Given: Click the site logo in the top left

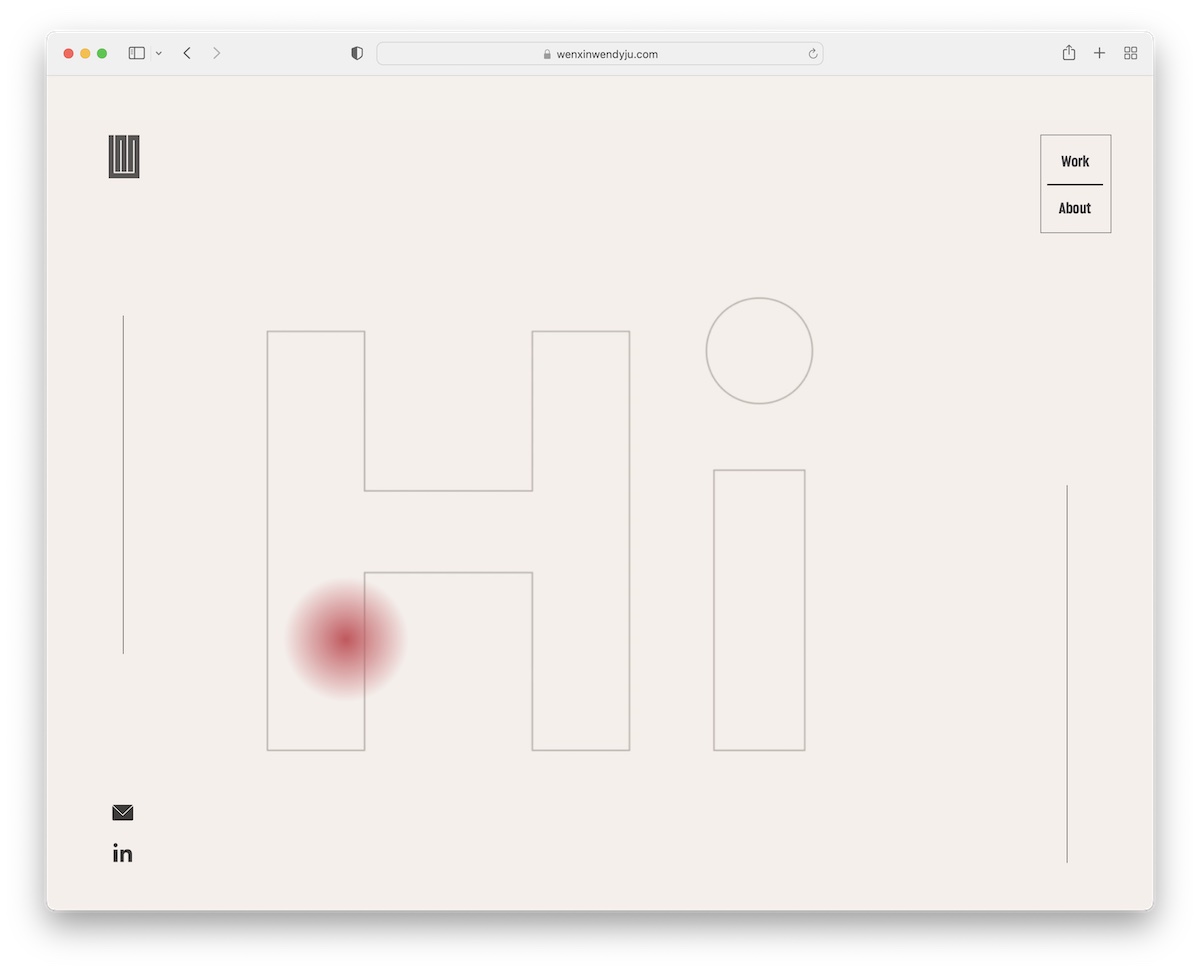Looking at the screenshot, I should pyautogui.click(x=124, y=157).
